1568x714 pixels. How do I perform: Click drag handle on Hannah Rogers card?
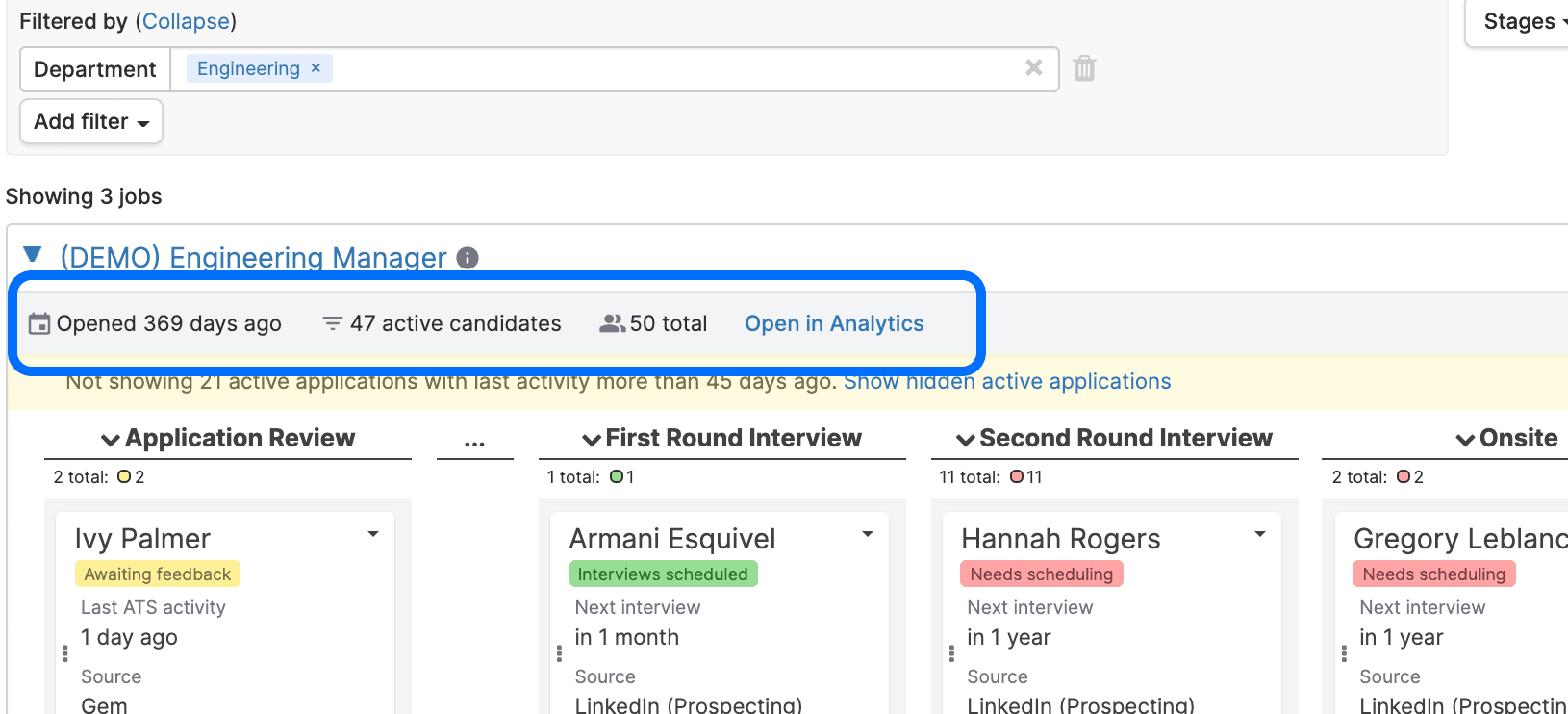click(x=951, y=653)
